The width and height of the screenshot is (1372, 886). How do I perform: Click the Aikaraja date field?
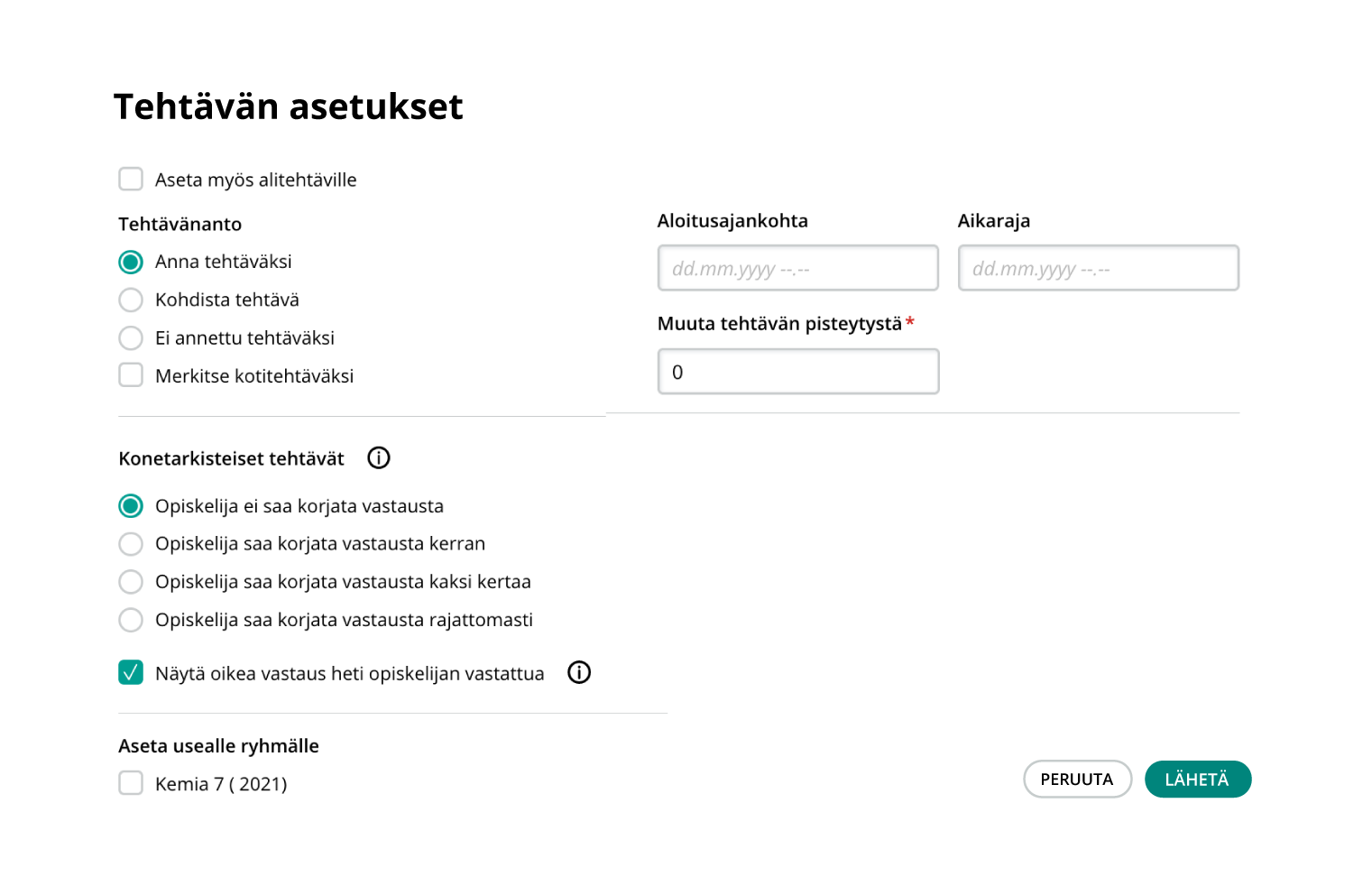pos(1098,268)
